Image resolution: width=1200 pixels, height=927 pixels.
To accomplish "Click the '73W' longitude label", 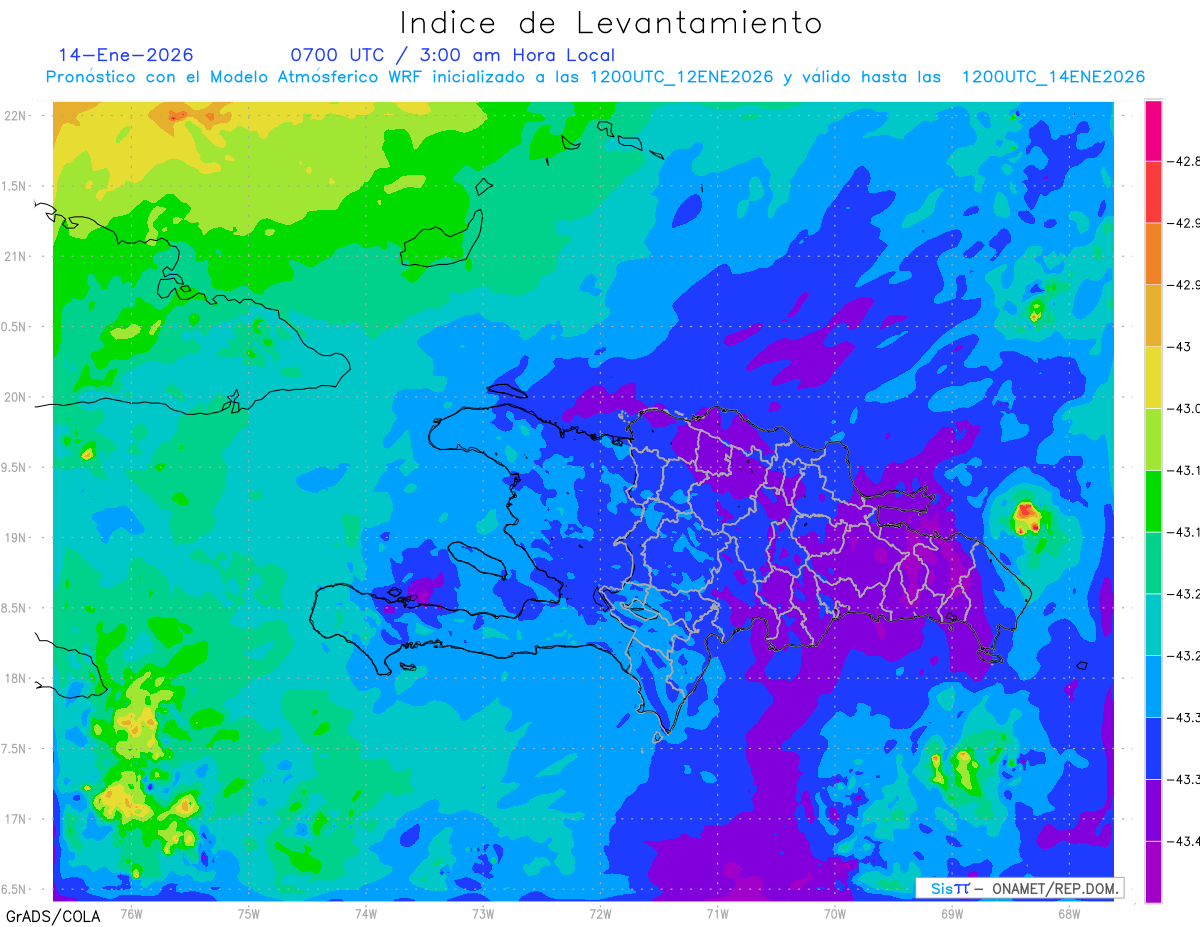I will 483,913.
